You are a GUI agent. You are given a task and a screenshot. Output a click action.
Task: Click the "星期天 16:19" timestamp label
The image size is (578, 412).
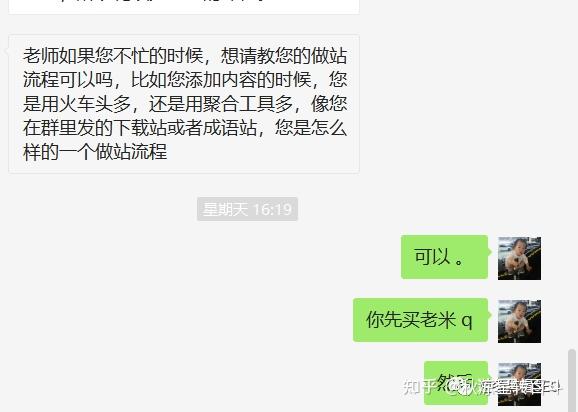(x=247, y=209)
